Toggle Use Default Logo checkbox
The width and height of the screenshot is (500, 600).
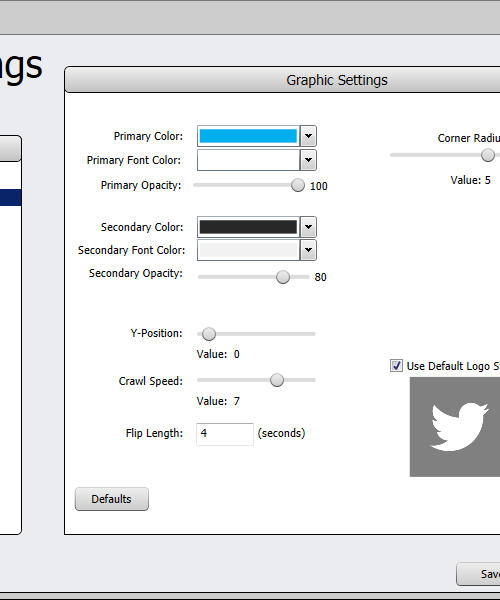point(396,365)
